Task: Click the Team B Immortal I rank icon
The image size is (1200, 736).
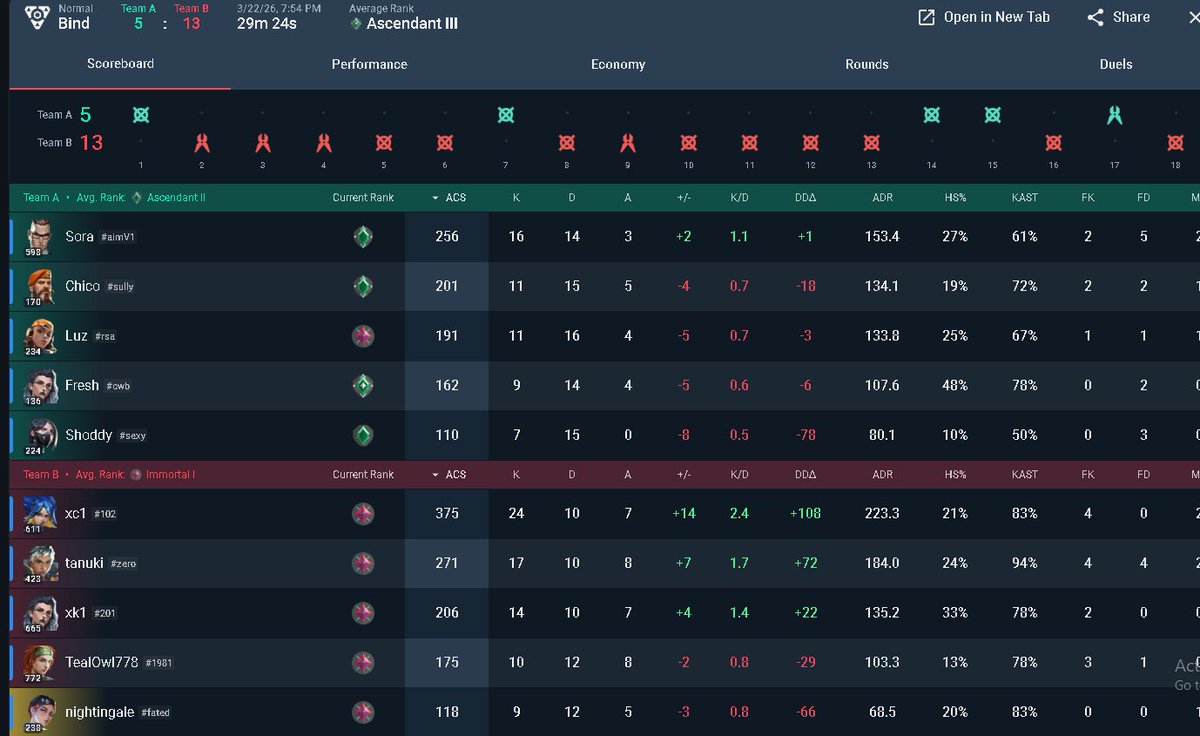Action: coord(137,475)
